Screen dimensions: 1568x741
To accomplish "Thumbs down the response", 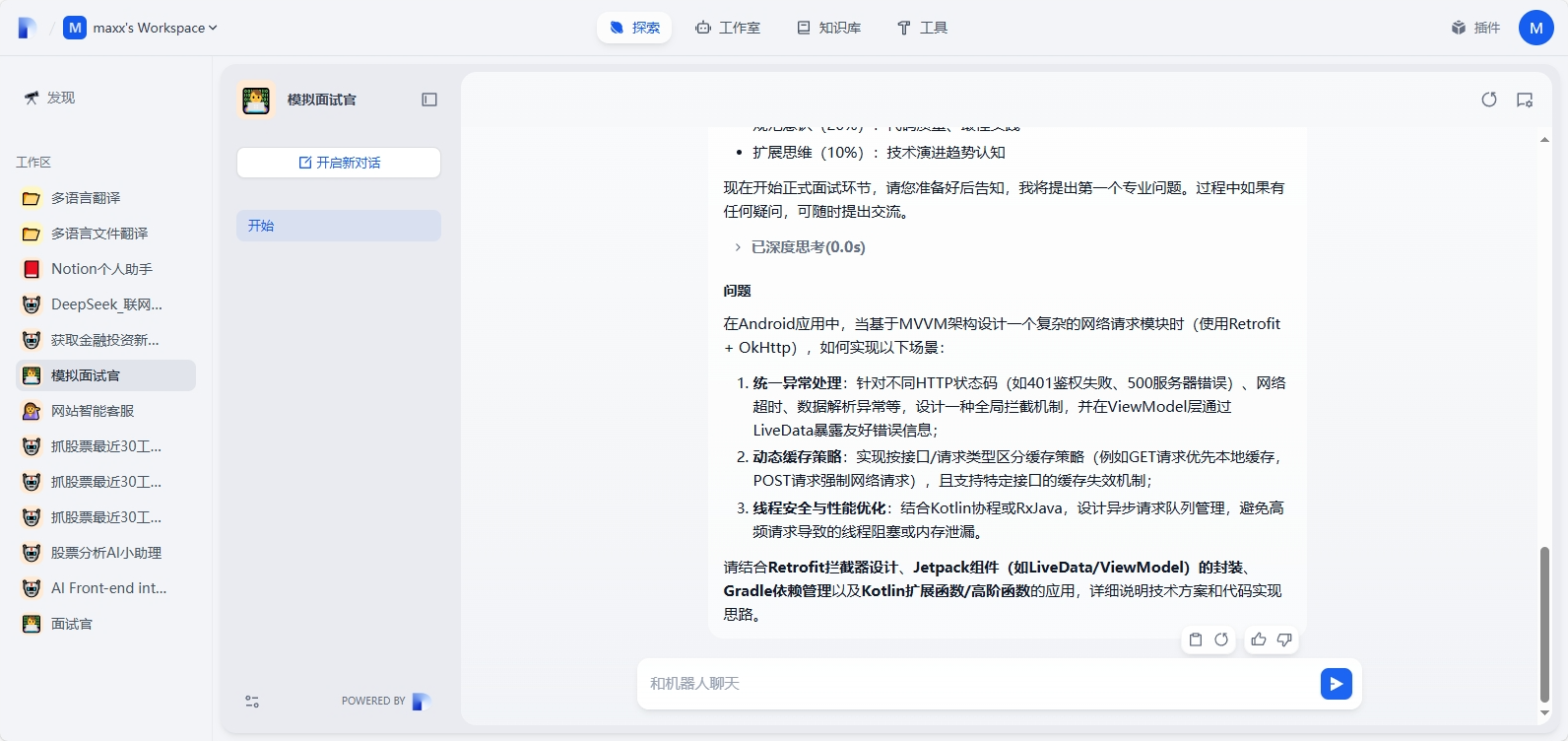I will coord(1284,640).
